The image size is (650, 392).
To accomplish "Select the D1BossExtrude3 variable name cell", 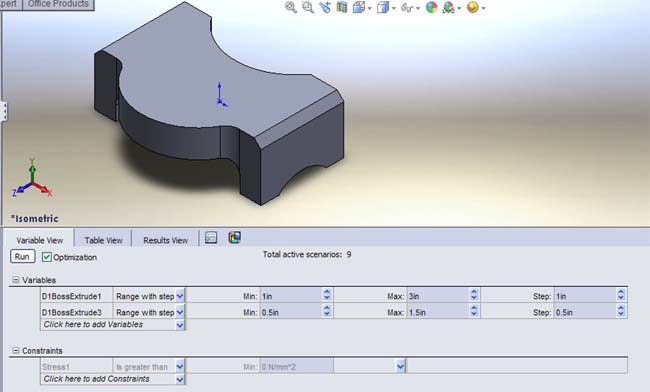I will click(x=76, y=312).
